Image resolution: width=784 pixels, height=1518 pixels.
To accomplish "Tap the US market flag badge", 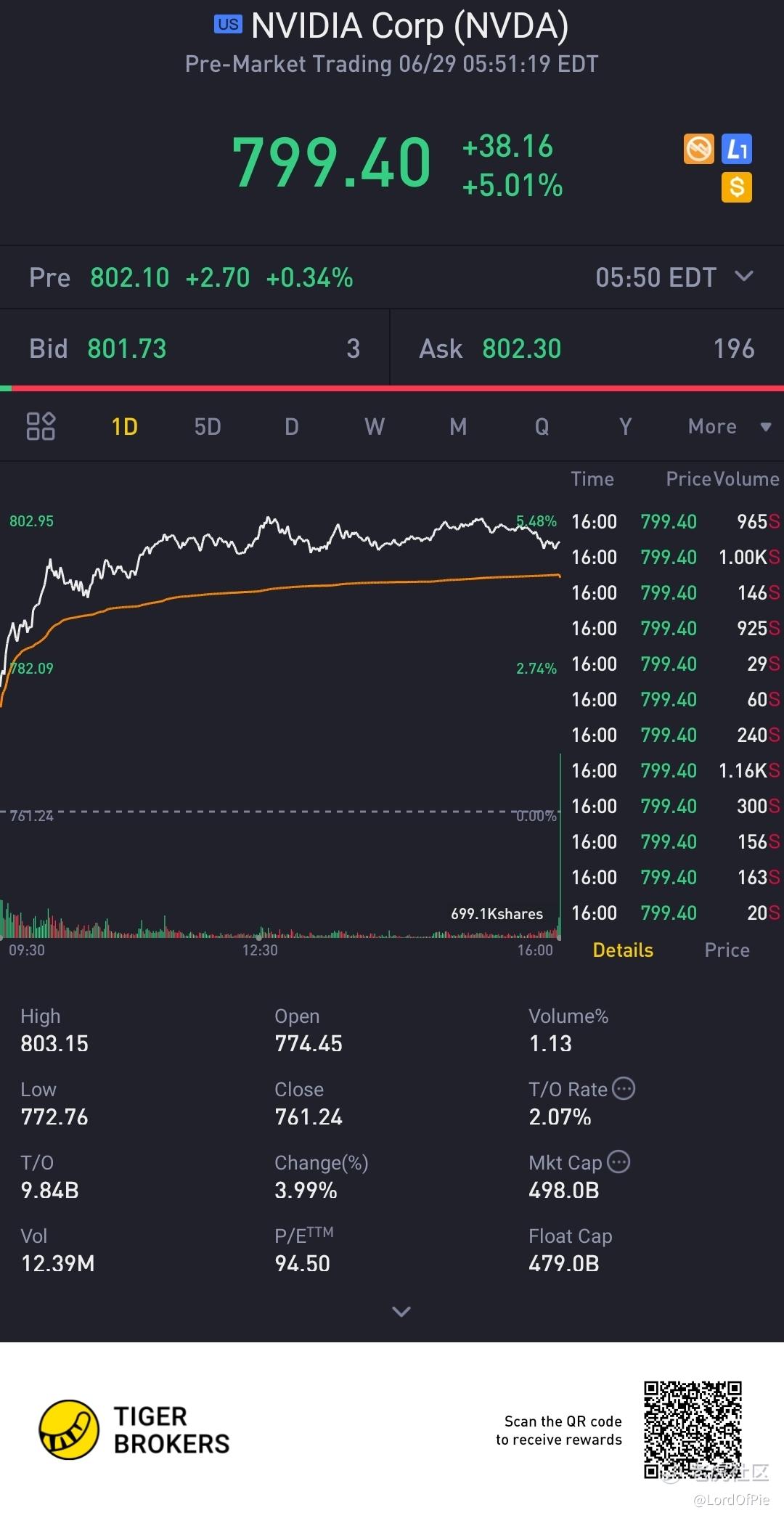I will click(228, 24).
